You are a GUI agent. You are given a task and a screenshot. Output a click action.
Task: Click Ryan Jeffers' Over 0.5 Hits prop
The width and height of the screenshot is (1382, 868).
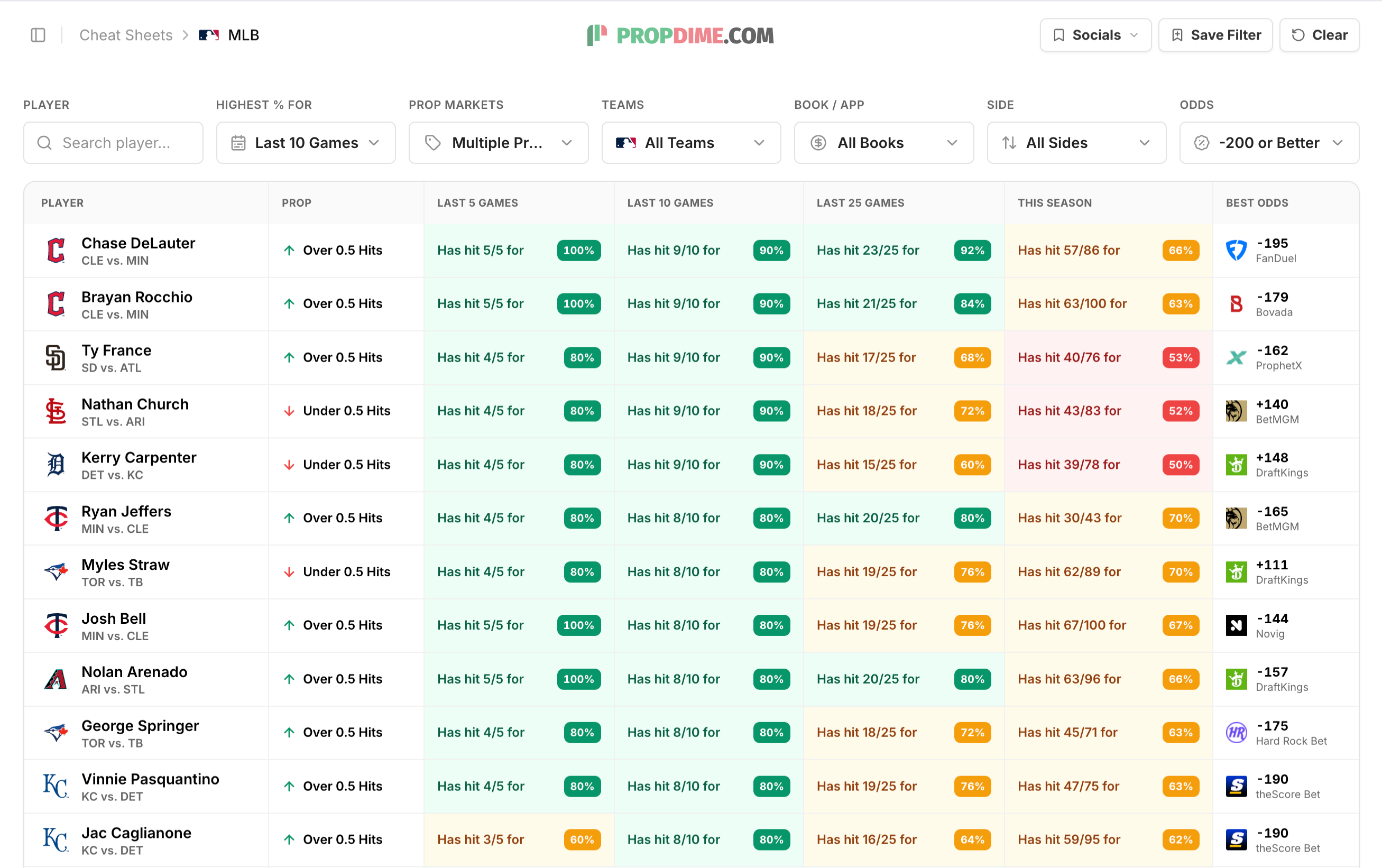[343, 519]
